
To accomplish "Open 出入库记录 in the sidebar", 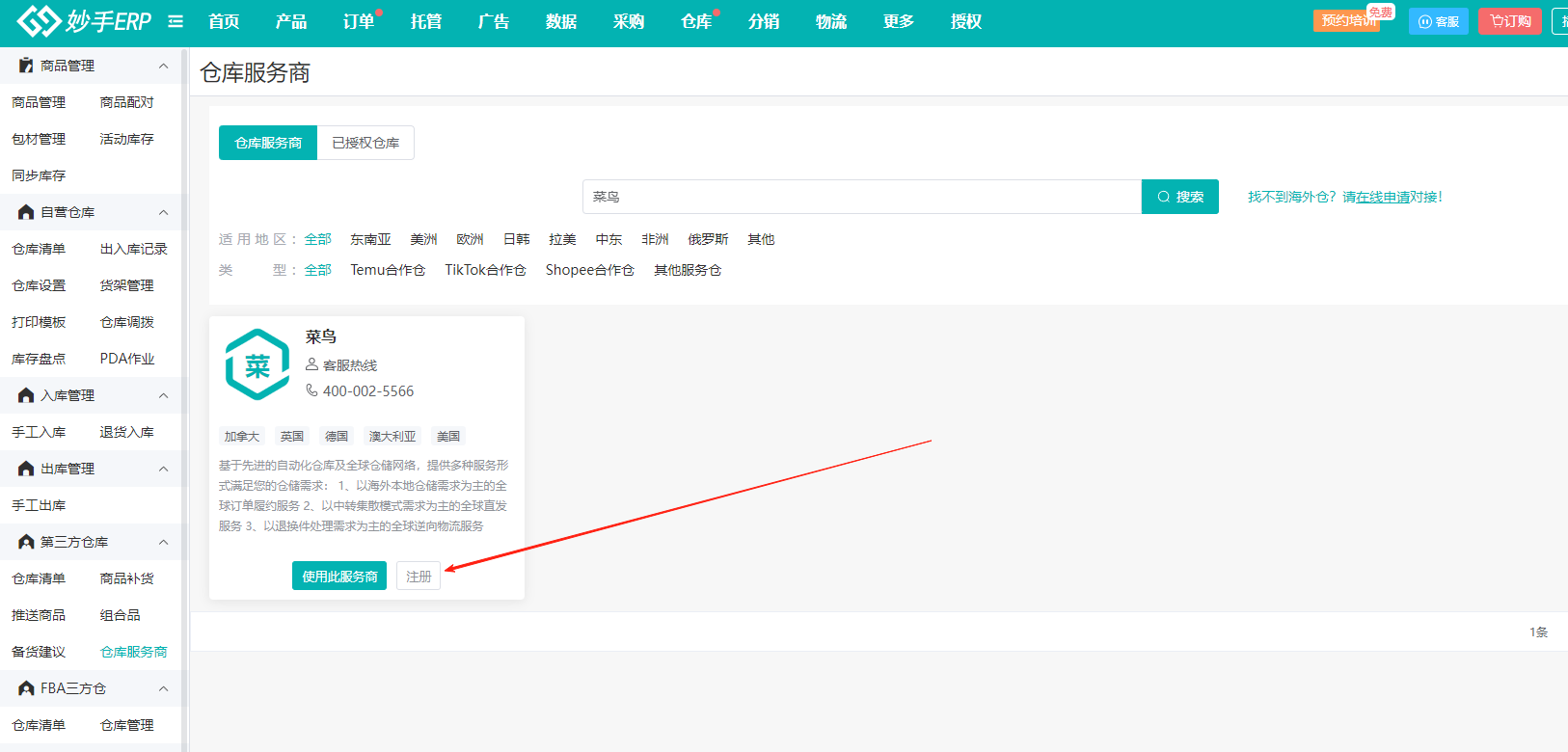I will coord(134,249).
